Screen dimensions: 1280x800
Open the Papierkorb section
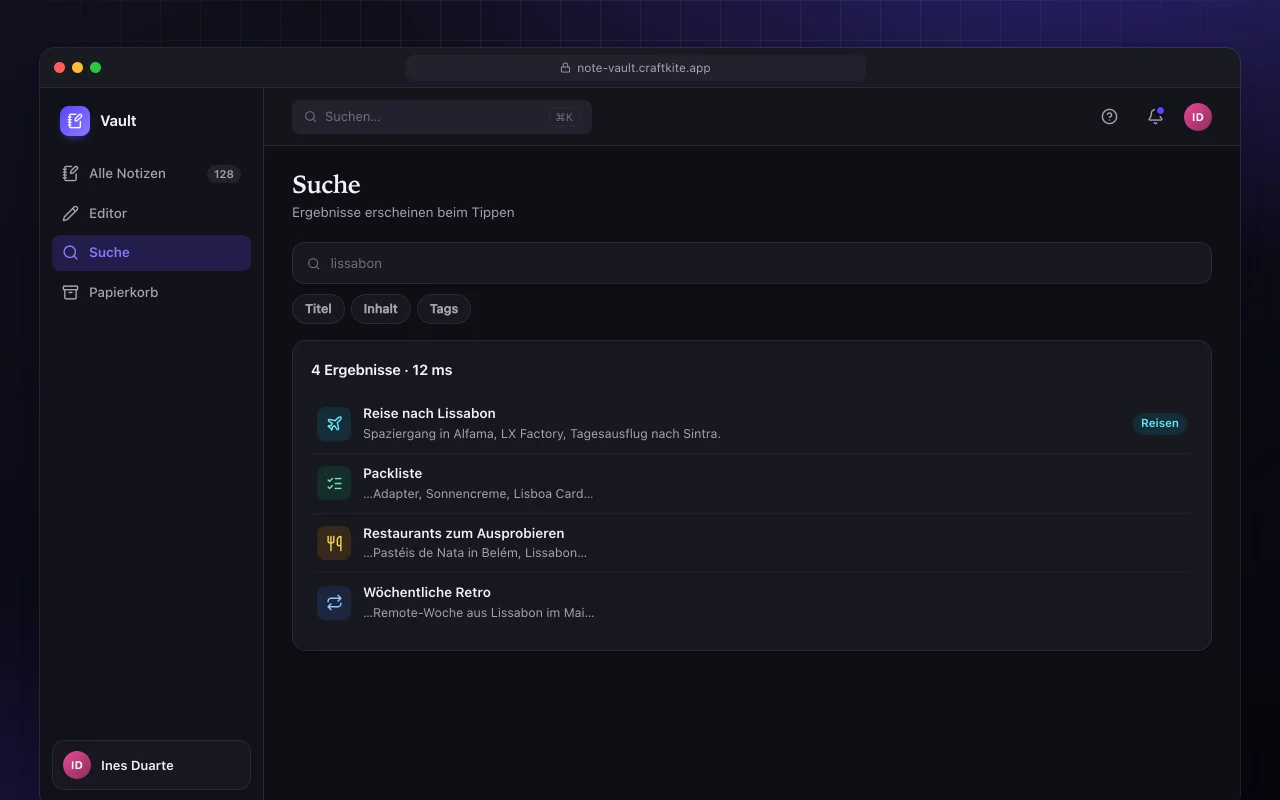pyautogui.click(x=151, y=292)
